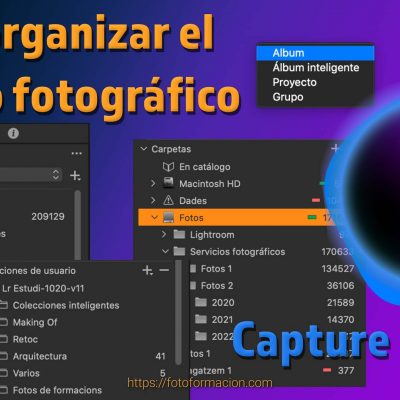
Task: Click the Making Of album icon
Action: 4,322
